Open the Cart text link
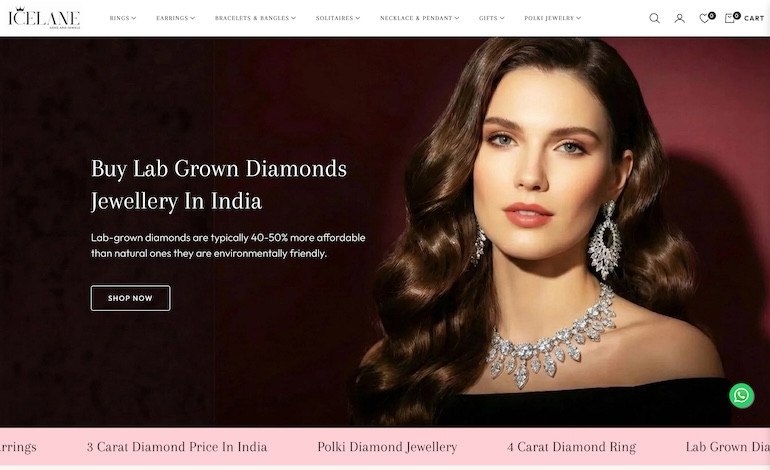Screen dimensions: 770x470 click(x=754, y=18)
